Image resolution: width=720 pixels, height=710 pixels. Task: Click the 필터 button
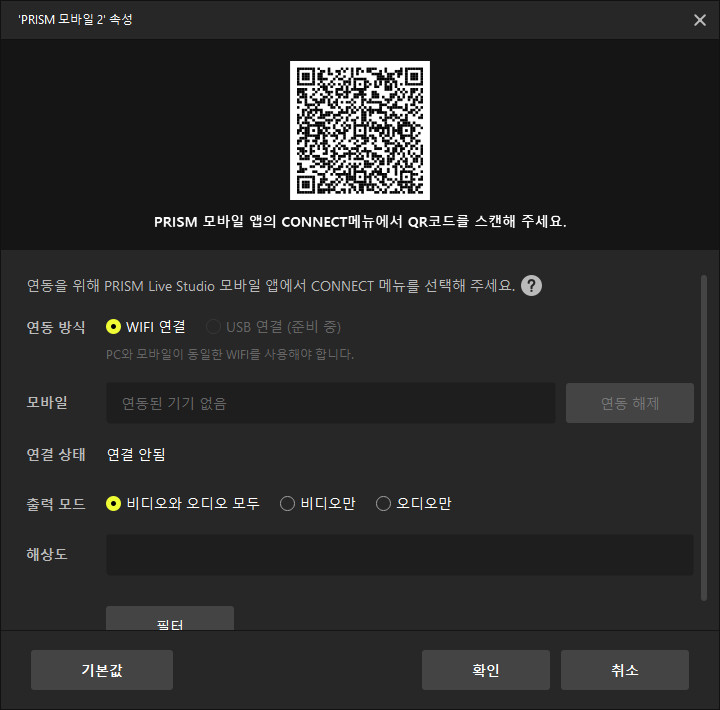coord(170,619)
